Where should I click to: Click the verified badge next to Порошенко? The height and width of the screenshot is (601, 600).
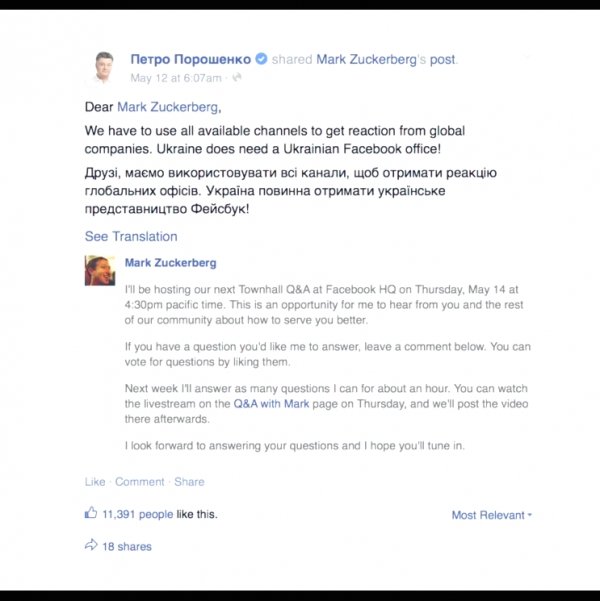pos(261,59)
